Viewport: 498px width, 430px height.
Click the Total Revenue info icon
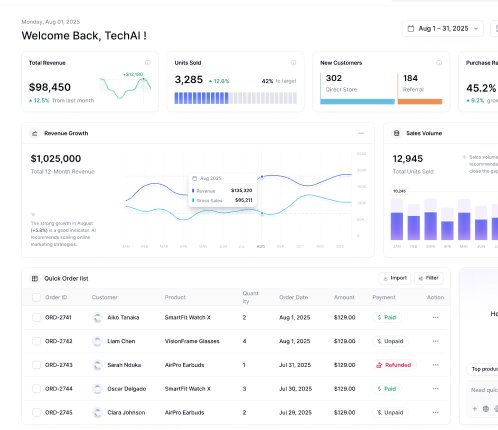tap(147, 63)
